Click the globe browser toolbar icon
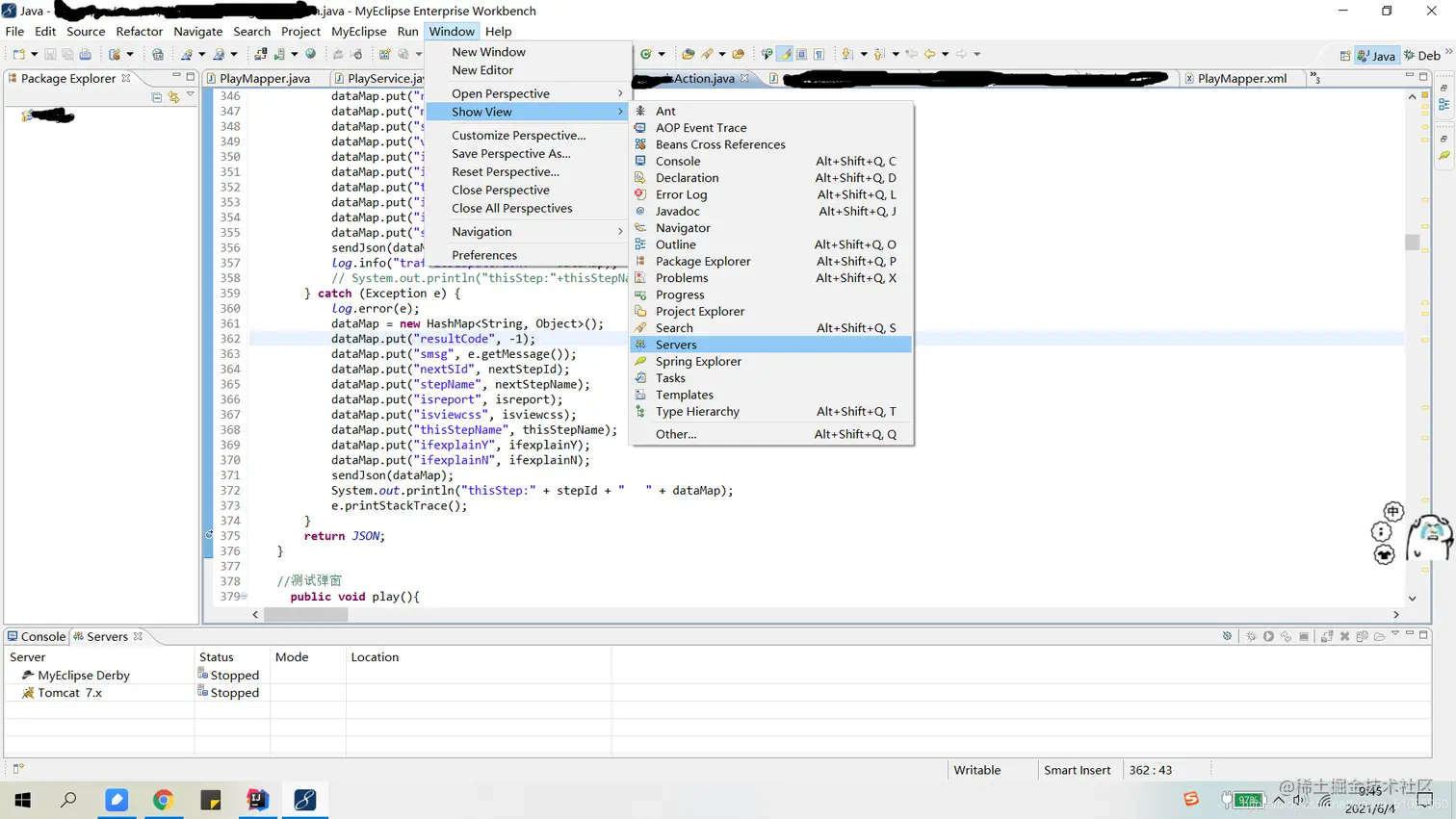 (310, 54)
